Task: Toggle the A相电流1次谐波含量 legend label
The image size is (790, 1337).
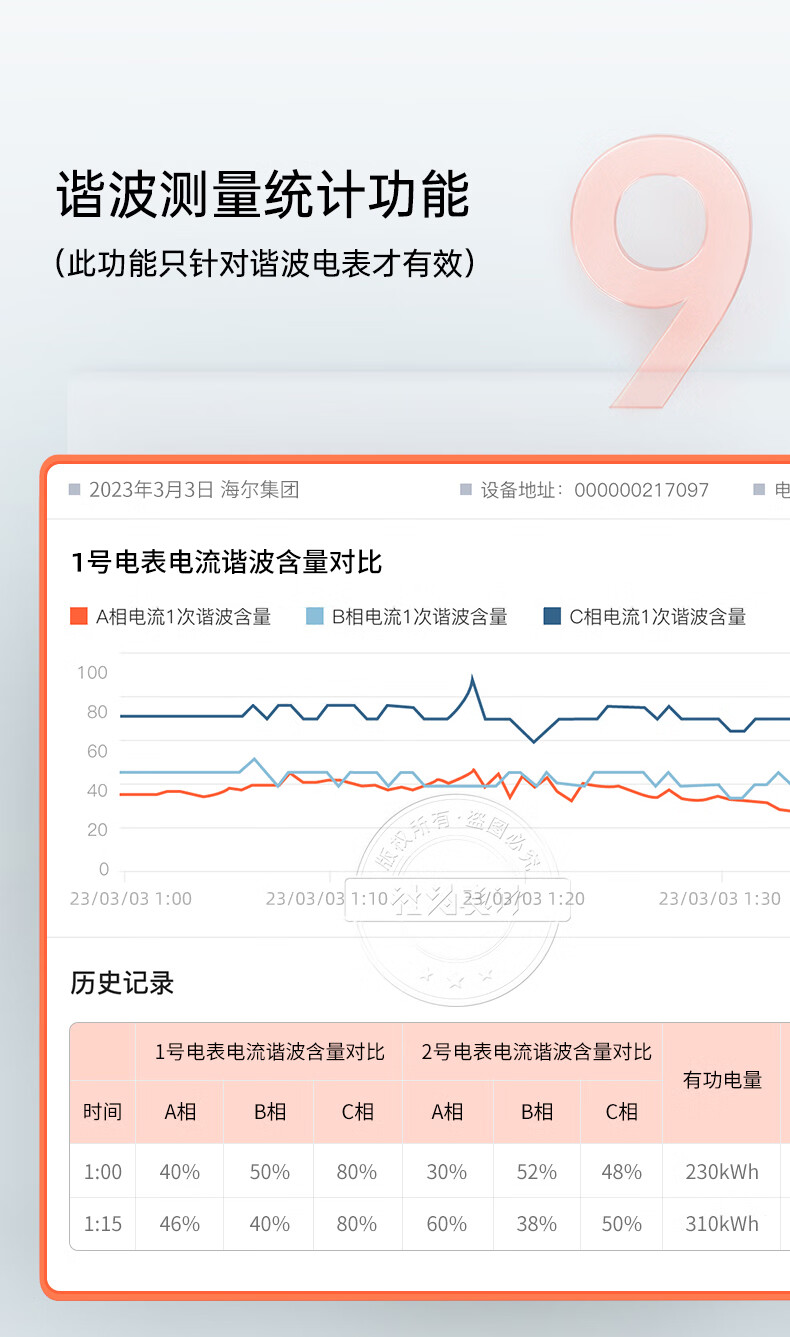Action: click(x=183, y=617)
